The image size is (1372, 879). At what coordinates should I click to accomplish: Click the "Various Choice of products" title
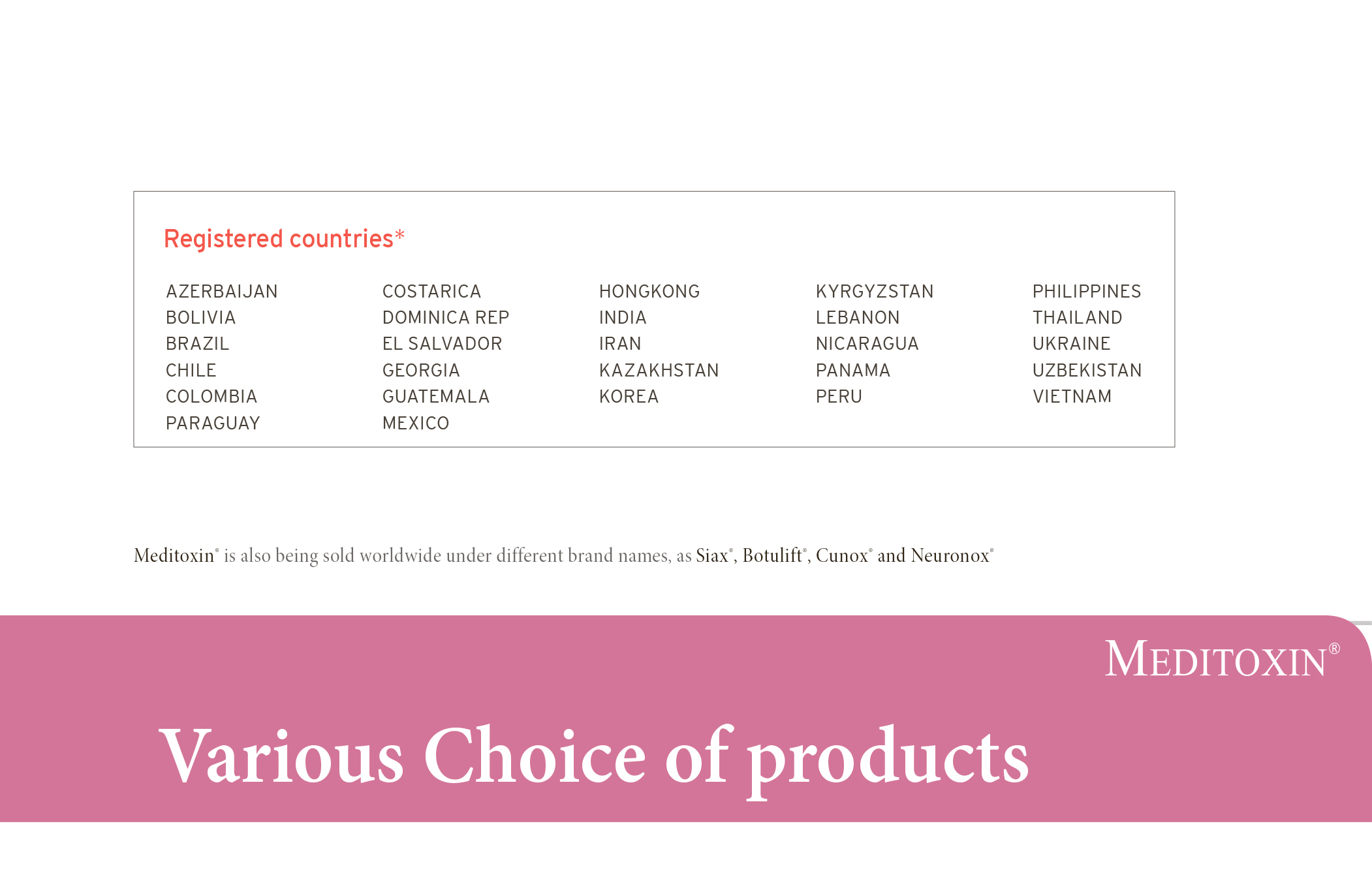593,756
